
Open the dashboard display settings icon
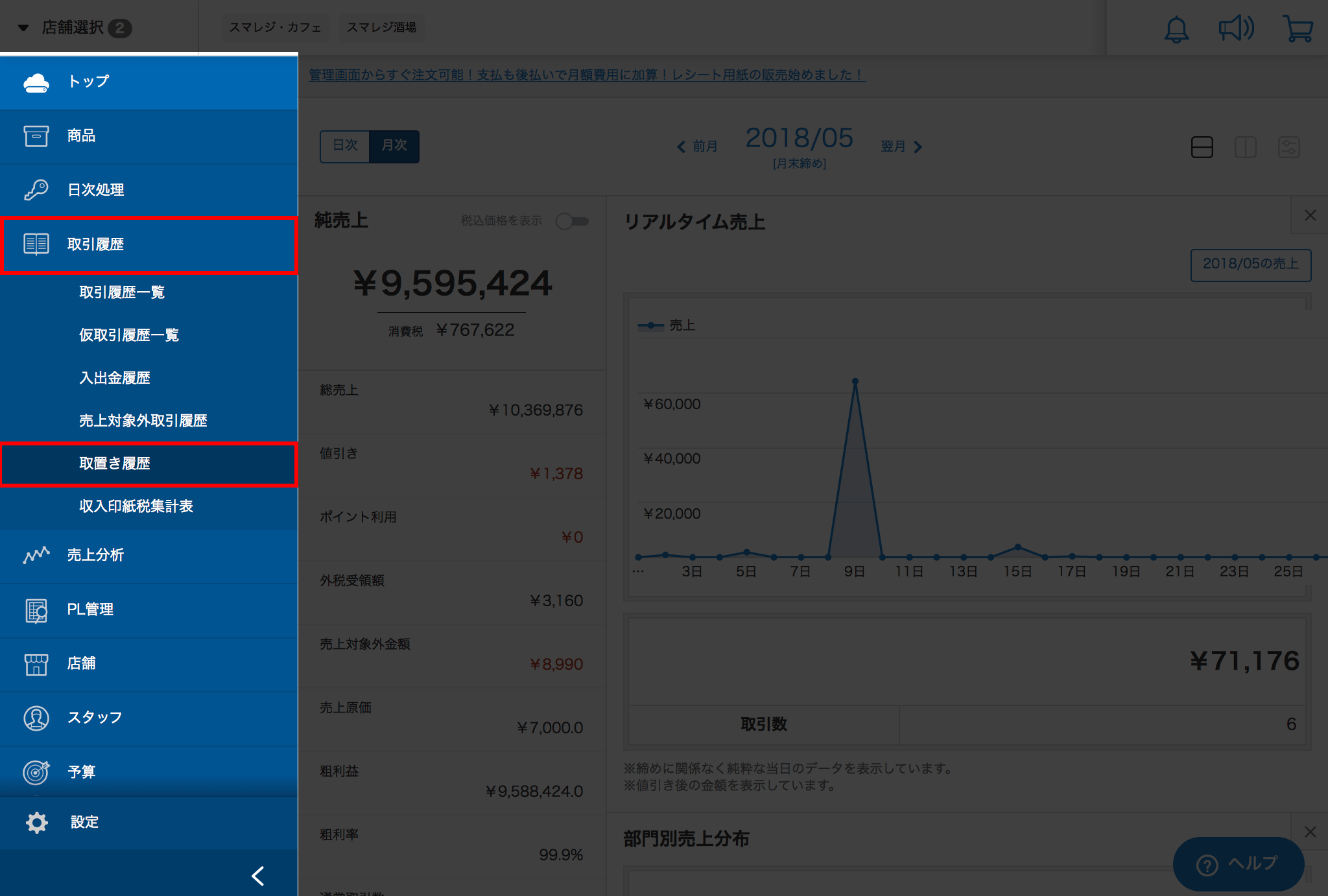click(x=1289, y=147)
